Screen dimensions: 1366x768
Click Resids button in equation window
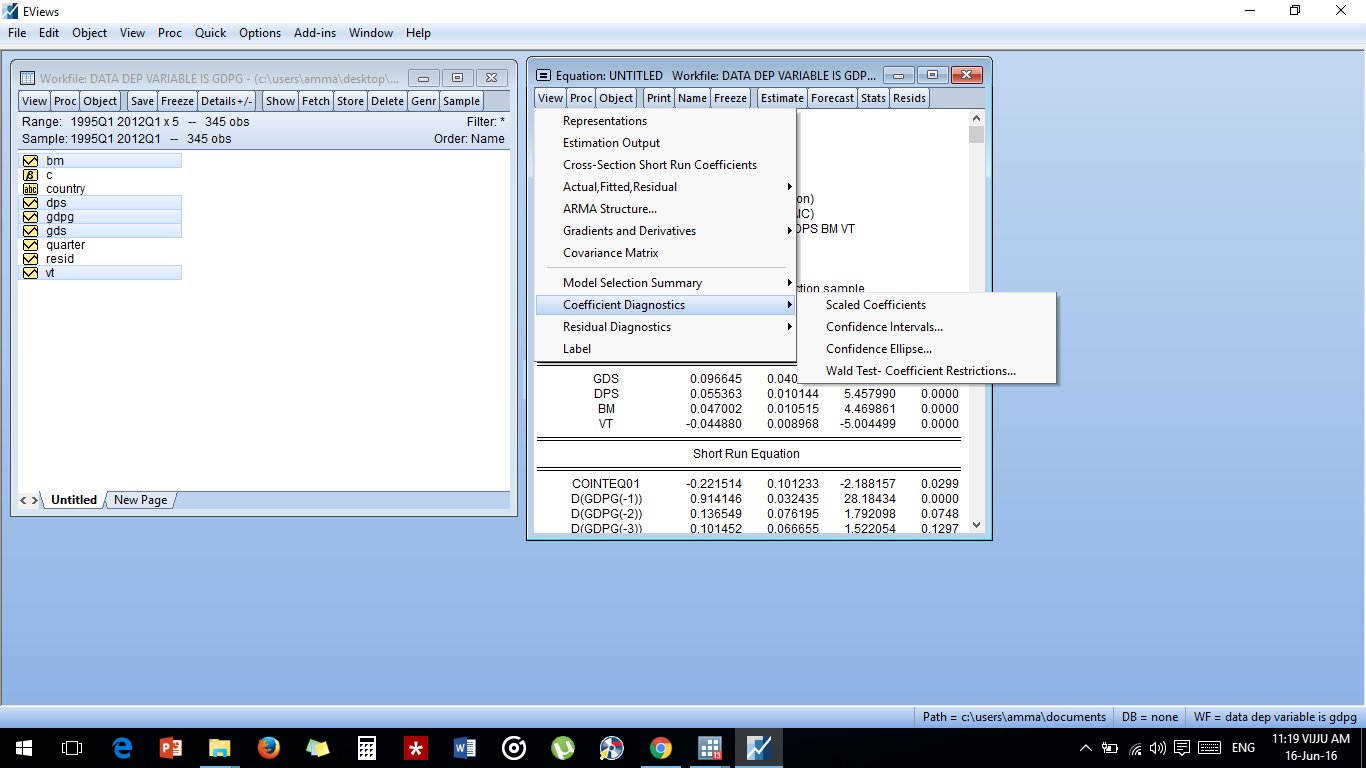pos(909,98)
